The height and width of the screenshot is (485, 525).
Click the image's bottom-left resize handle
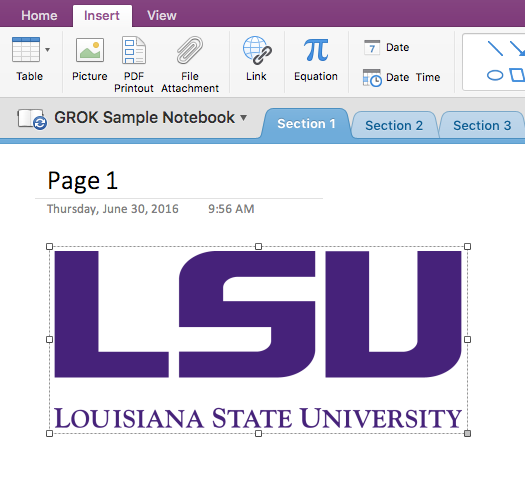click(x=50, y=433)
